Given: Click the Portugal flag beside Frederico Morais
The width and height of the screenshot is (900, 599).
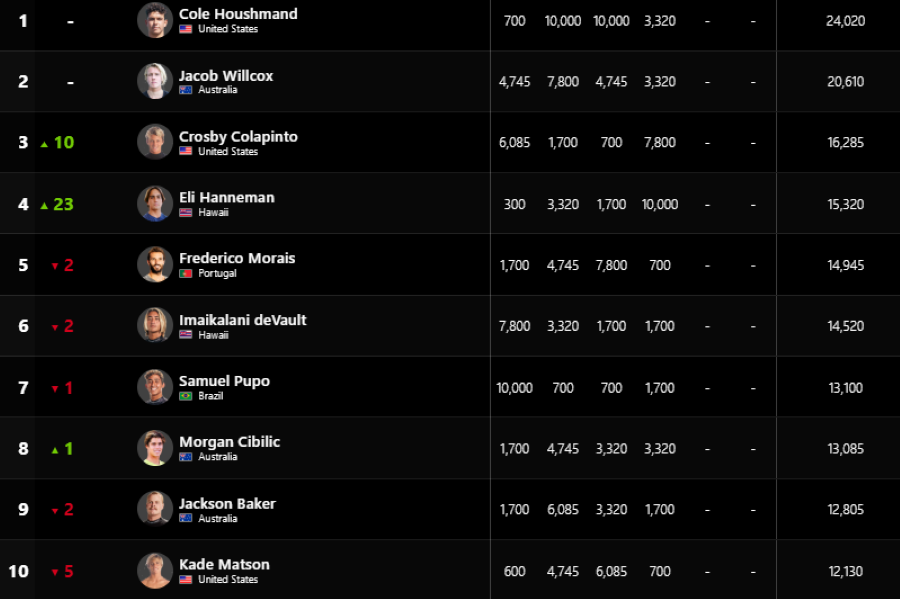Looking at the screenshot, I should [185, 273].
